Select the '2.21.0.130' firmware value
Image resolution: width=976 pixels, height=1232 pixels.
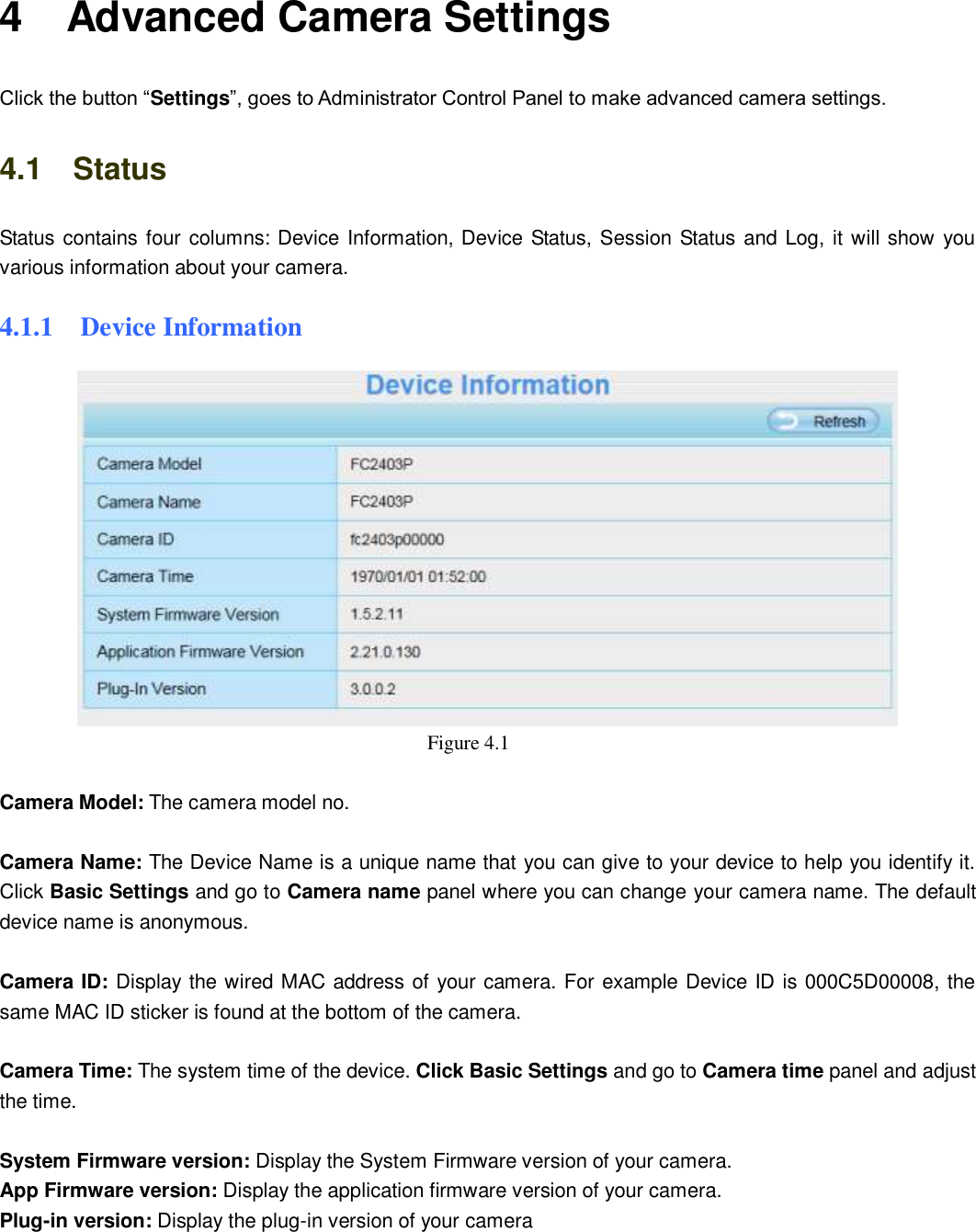385,652
